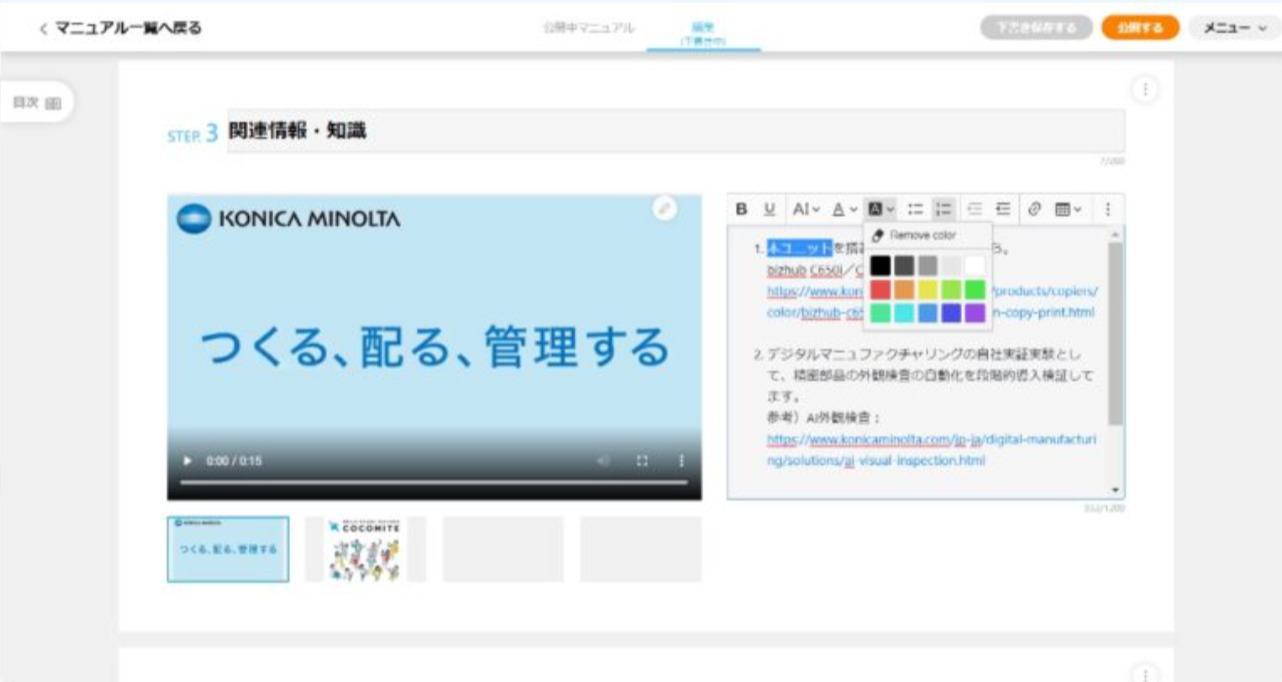The width and height of the screenshot is (1282, 682).
Task: Toggle the bulleted list button
Action: click(x=915, y=209)
